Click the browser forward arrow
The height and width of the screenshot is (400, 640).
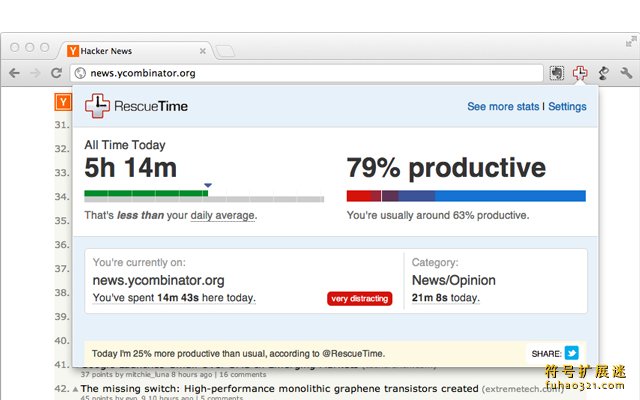point(36,73)
